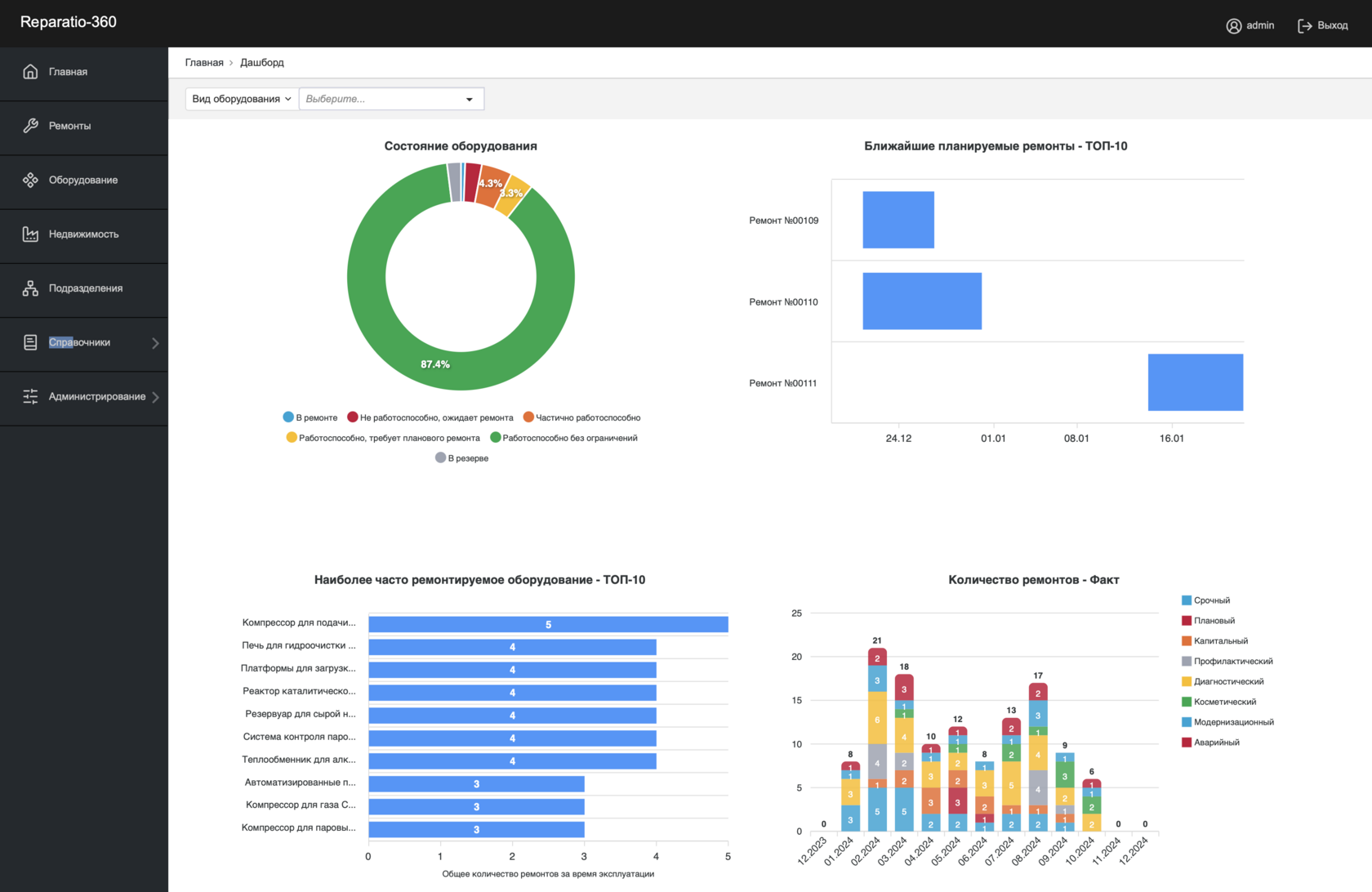Click the Модернизационный legend entry
The height and width of the screenshot is (892, 1372).
pyautogui.click(x=1227, y=722)
